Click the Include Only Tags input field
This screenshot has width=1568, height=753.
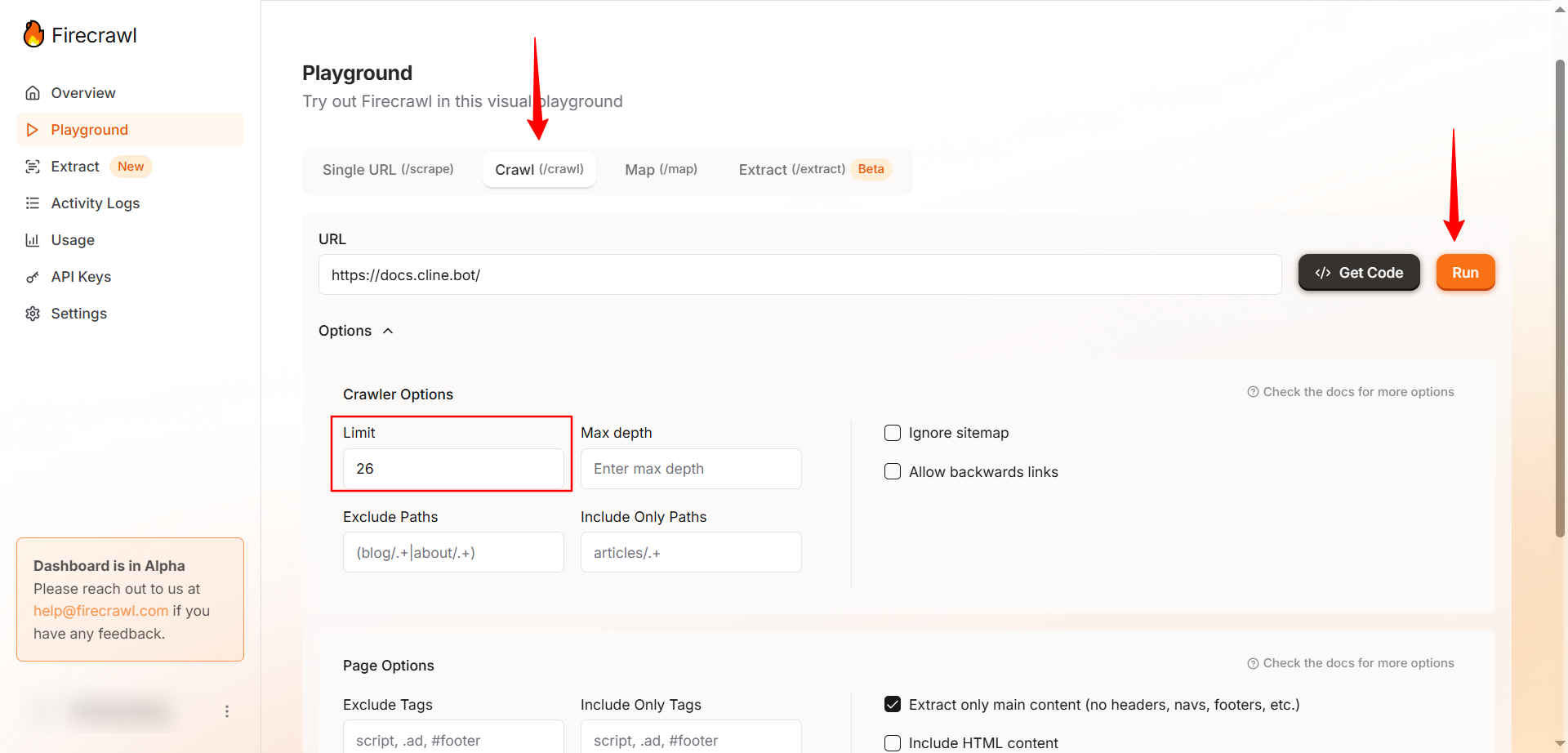(x=691, y=737)
